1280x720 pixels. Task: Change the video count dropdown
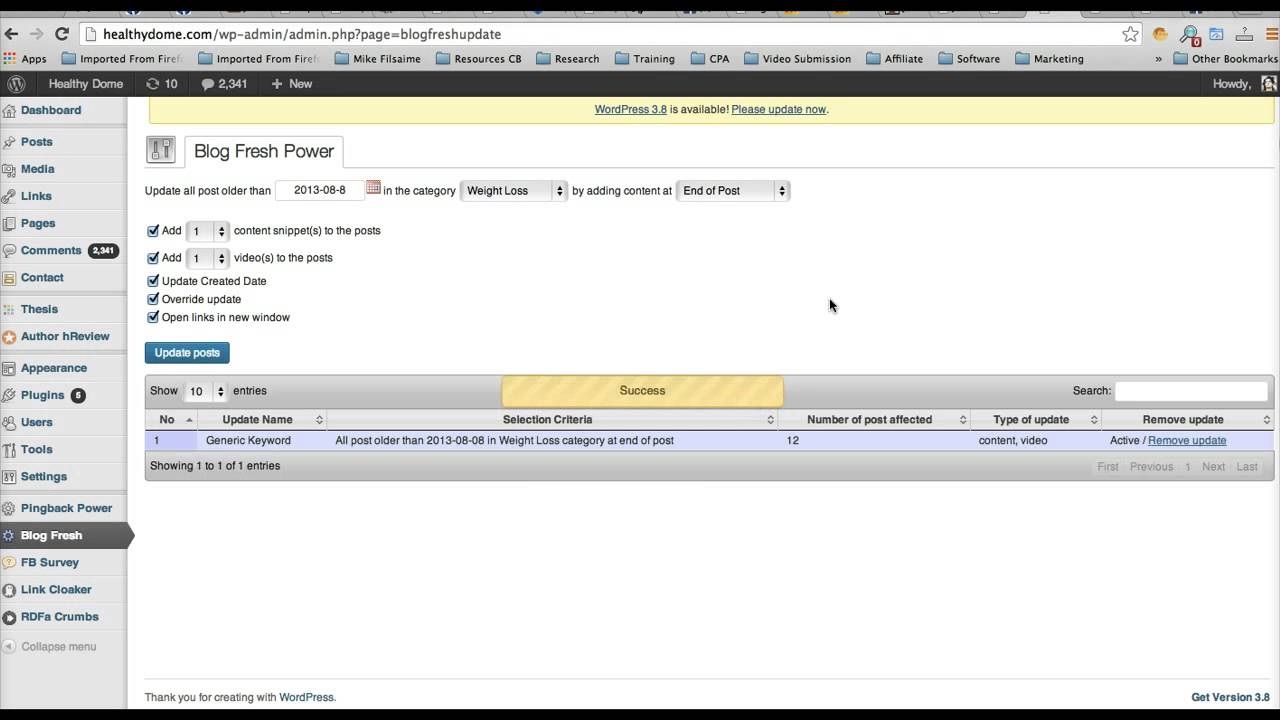208,258
